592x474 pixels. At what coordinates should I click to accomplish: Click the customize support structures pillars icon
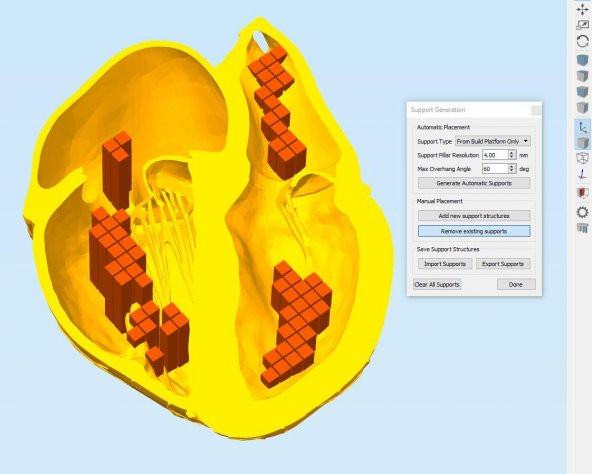[583, 228]
